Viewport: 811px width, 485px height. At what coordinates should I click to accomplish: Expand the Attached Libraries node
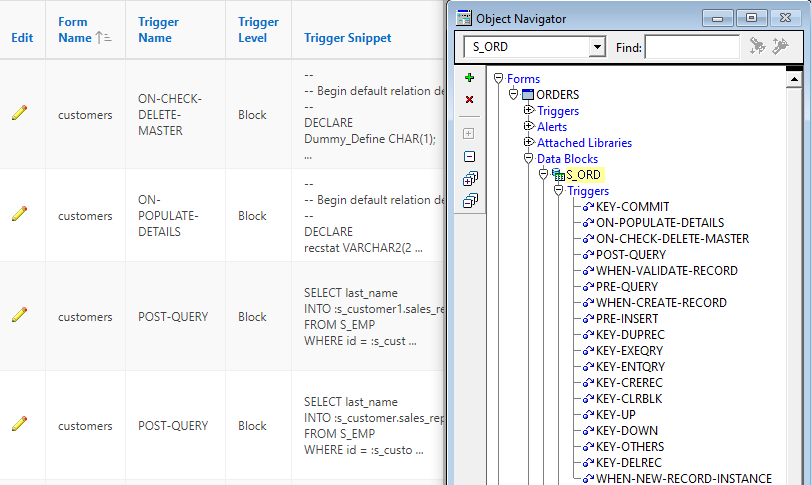tap(529, 143)
